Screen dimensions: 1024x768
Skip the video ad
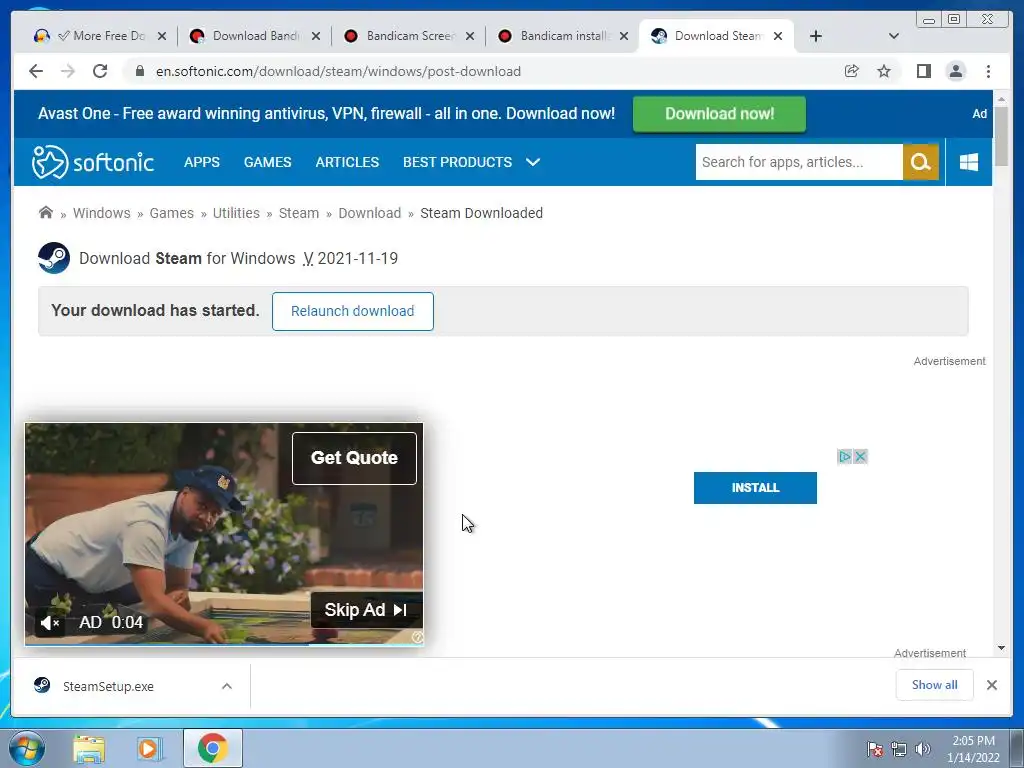[x=366, y=610]
